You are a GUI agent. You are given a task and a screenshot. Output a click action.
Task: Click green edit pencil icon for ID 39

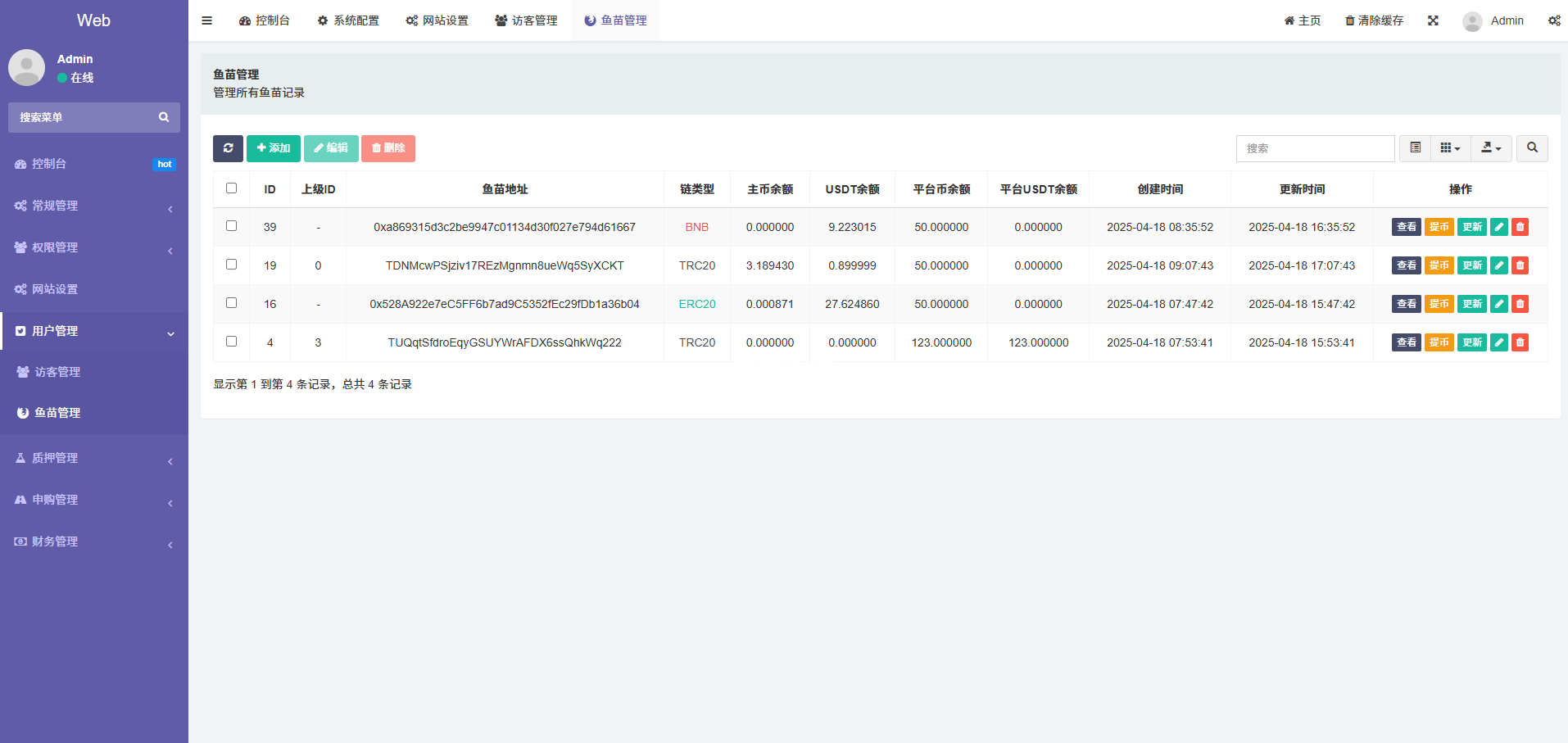tap(1498, 227)
